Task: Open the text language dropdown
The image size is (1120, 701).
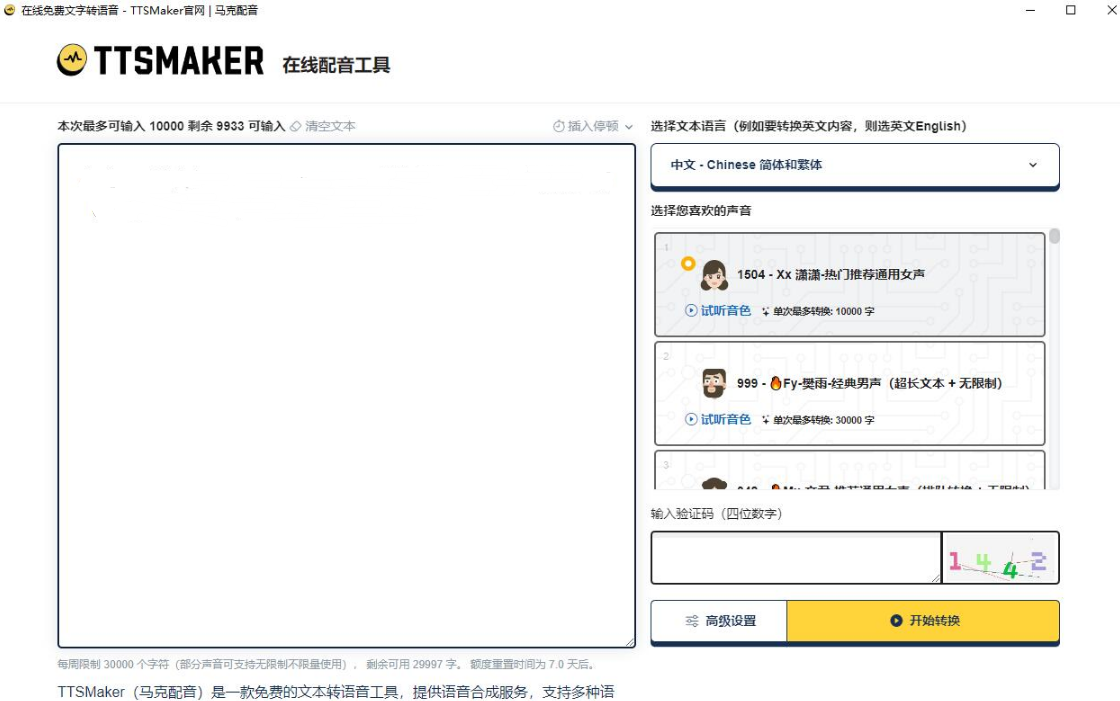Action: click(855, 165)
